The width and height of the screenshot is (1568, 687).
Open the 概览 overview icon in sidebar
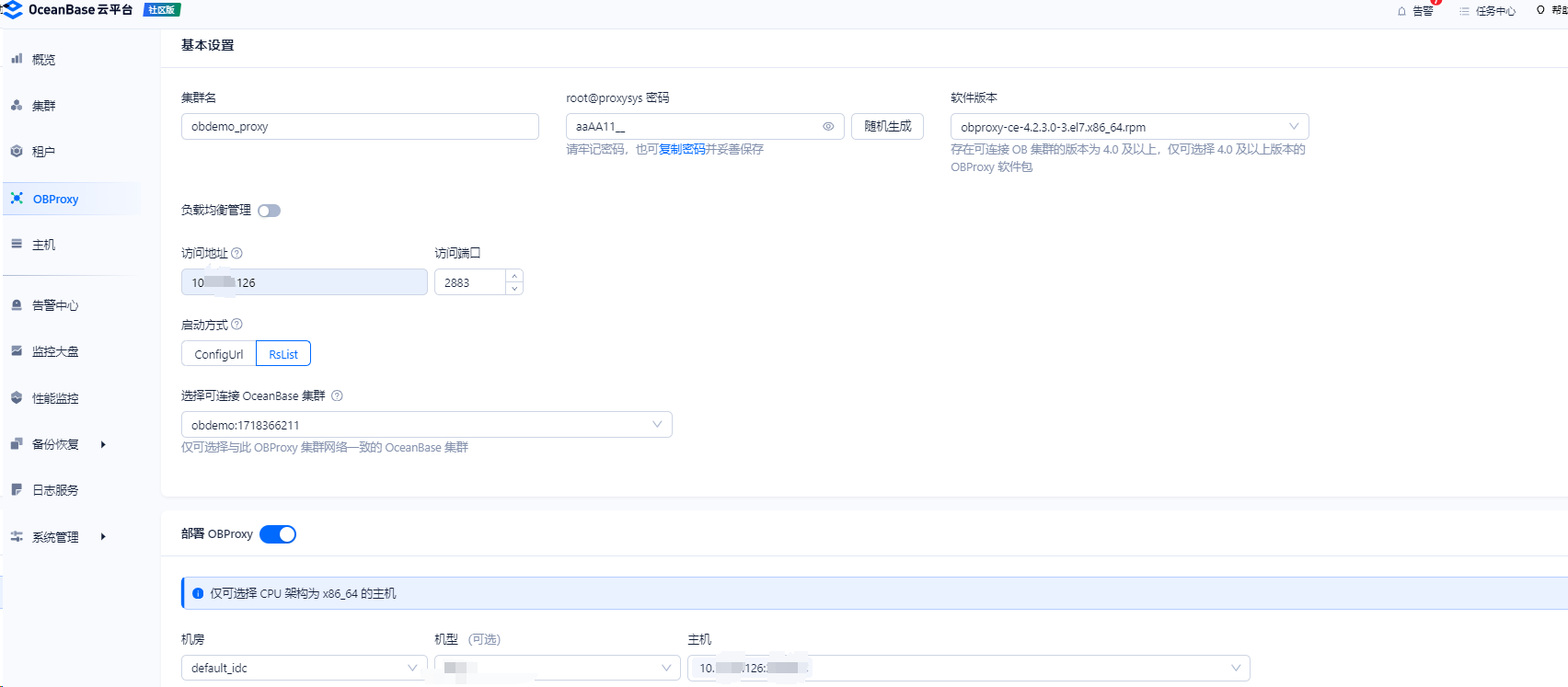click(17, 59)
